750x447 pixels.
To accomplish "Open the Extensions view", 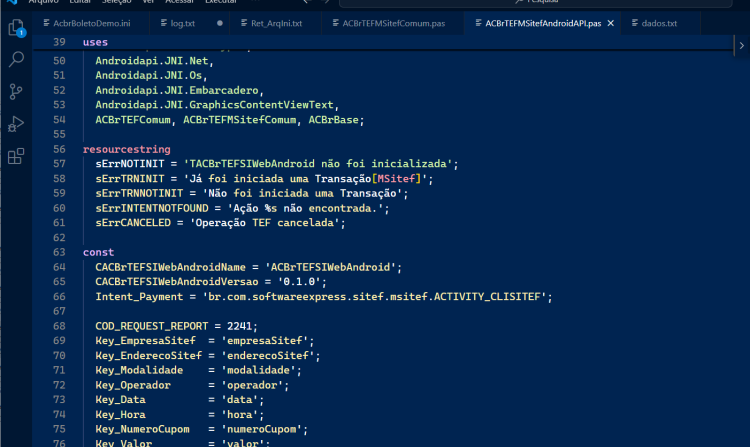I will coord(16,156).
